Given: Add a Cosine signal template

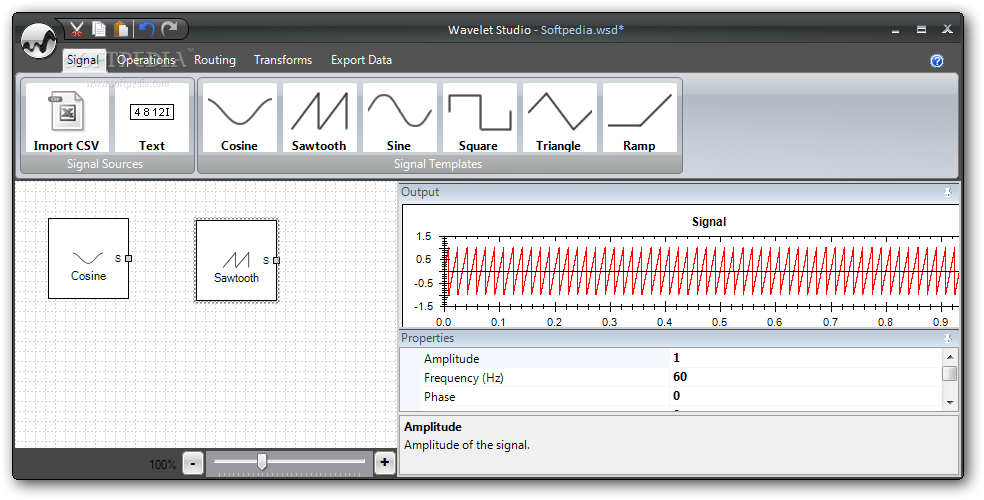Looking at the screenshot, I should 239,119.
